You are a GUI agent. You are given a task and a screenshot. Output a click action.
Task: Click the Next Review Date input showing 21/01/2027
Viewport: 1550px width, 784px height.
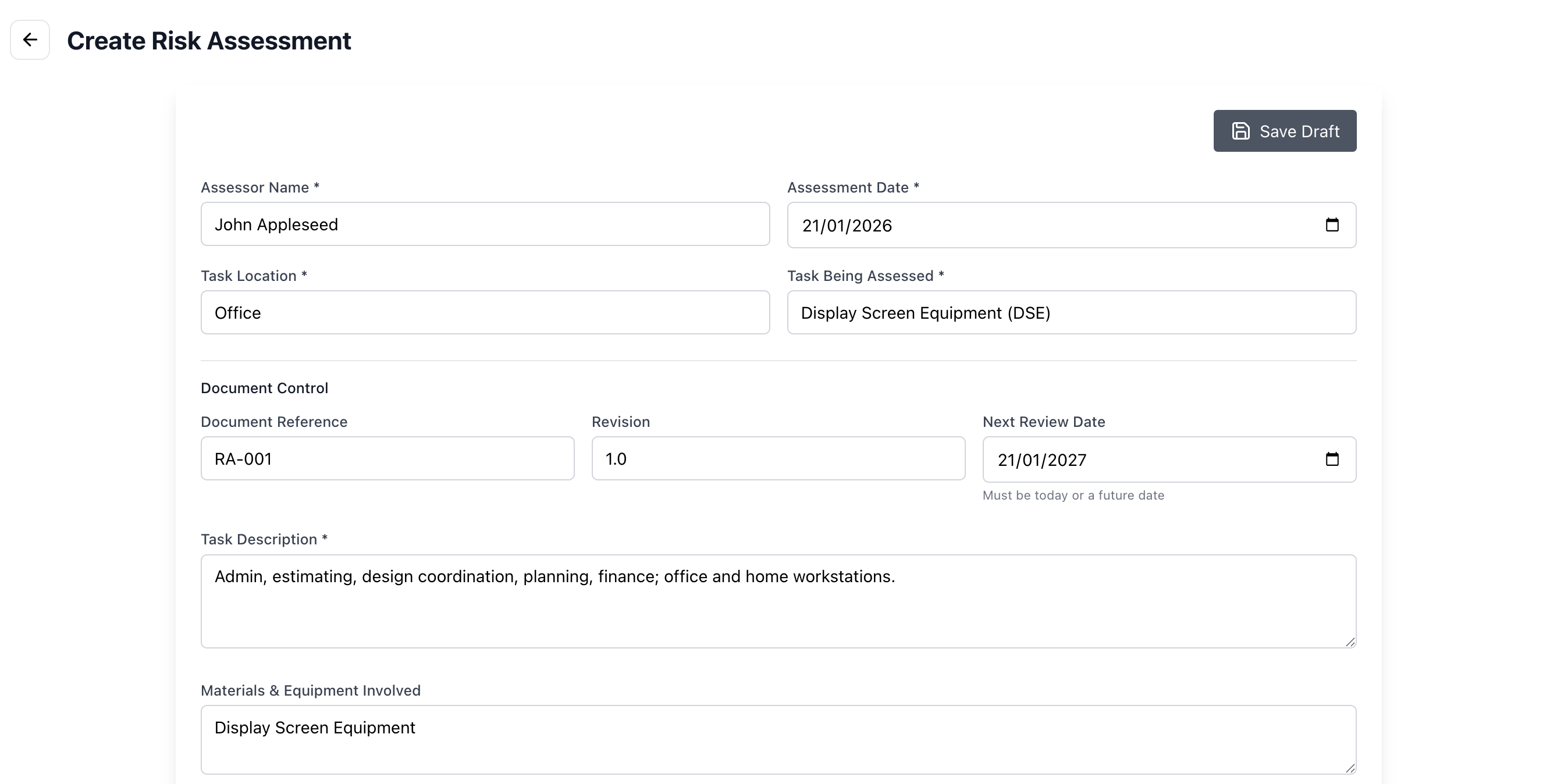1143,459
